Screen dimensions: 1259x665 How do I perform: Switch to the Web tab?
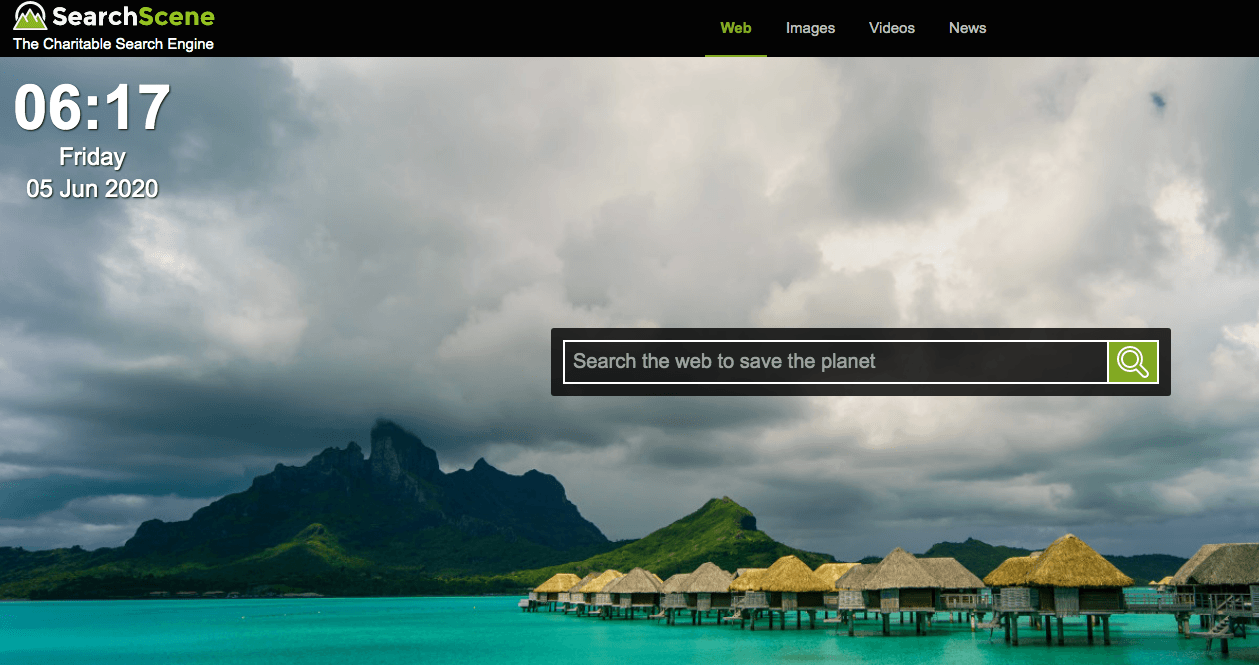coord(736,28)
